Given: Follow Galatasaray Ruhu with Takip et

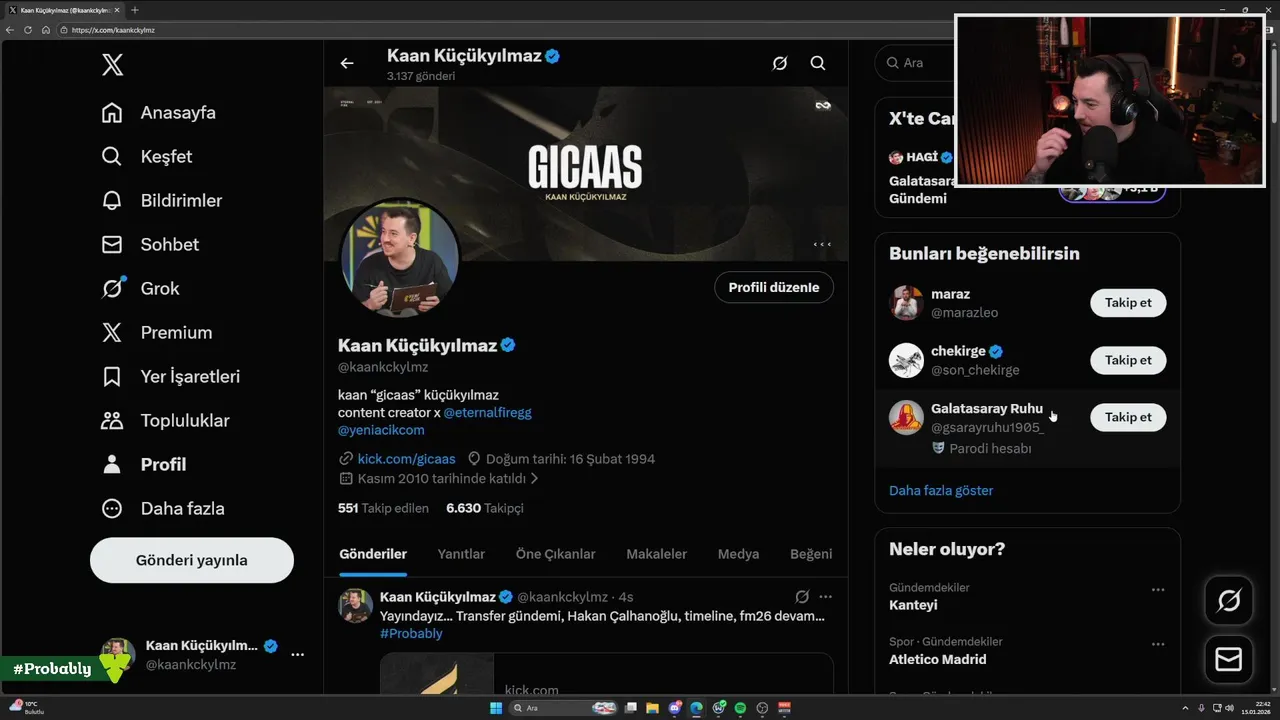Looking at the screenshot, I should (x=1128, y=417).
